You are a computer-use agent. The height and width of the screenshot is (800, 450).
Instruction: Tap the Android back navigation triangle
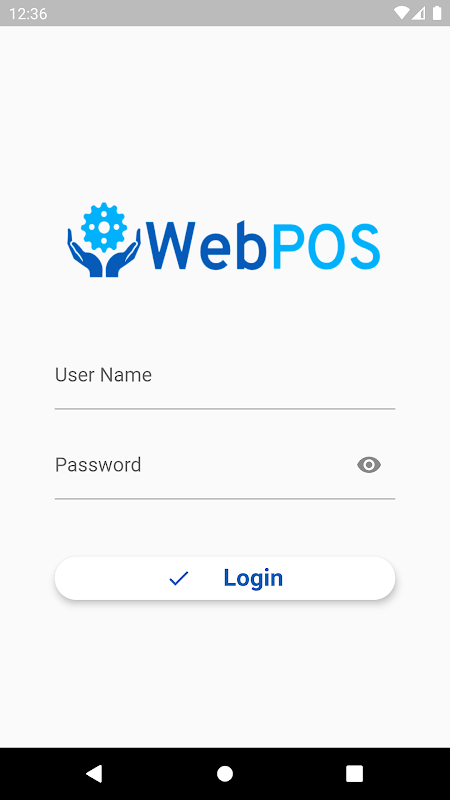coord(94,773)
